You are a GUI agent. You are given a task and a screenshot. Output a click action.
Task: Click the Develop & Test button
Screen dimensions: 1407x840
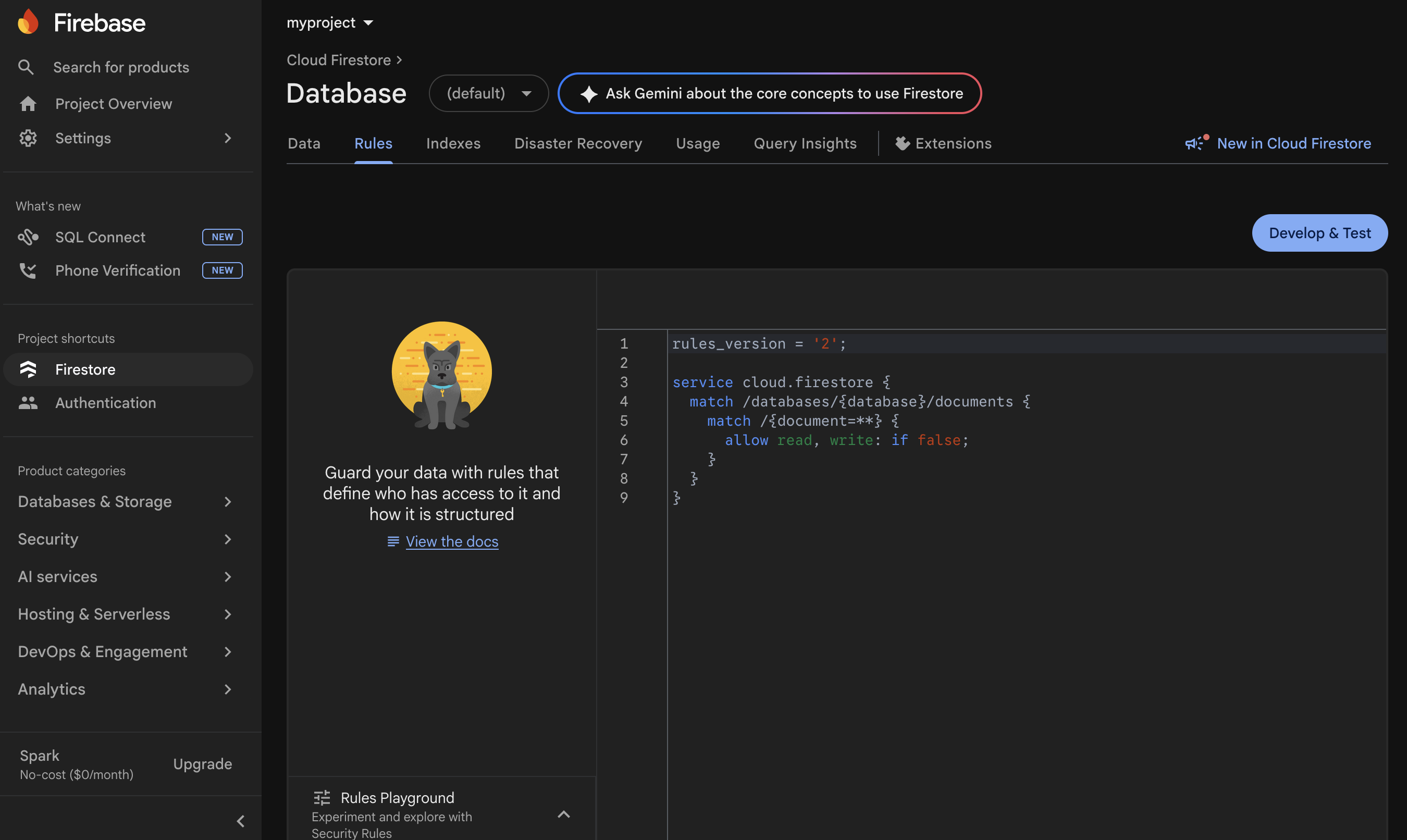click(x=1319, y=232)
